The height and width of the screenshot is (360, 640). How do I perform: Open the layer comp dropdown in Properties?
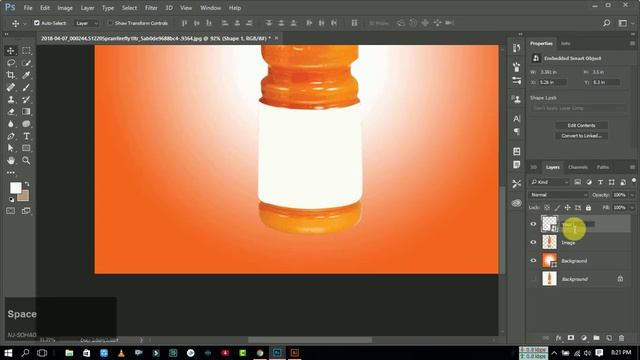578,108
